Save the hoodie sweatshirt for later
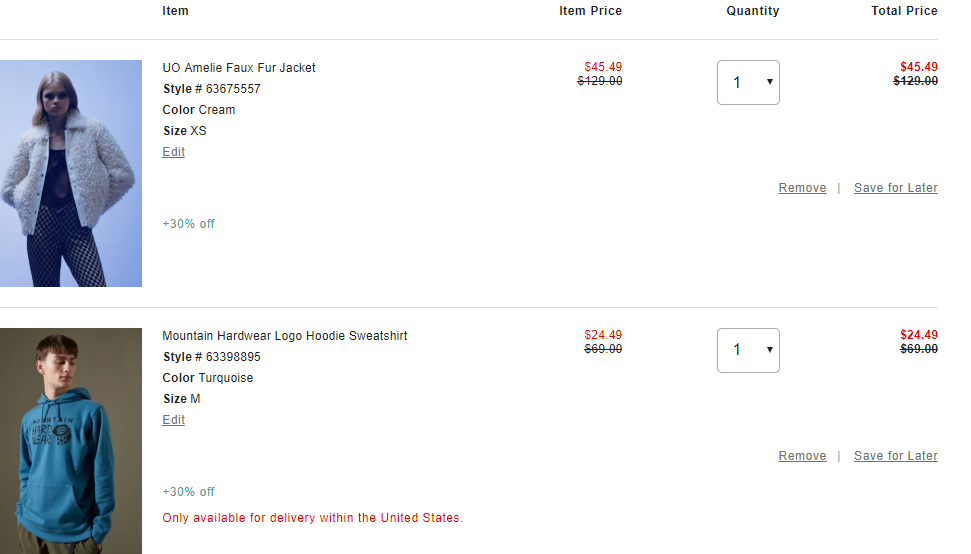 pos(895,456)
